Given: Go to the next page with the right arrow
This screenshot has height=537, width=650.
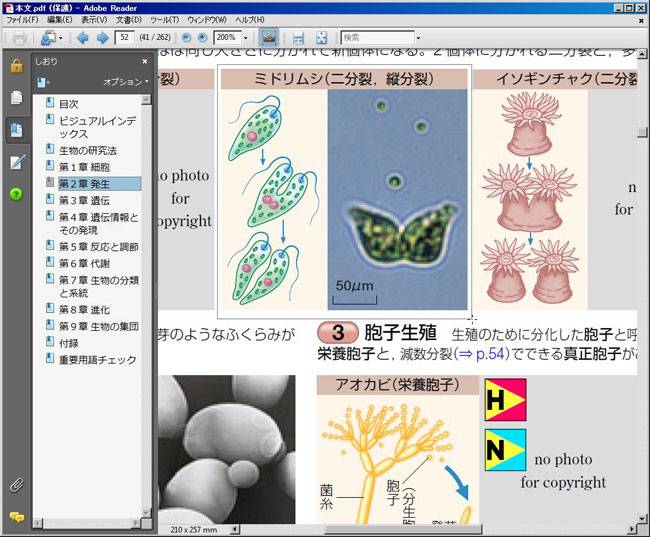Looking at the screenshot, I should 102,38.
